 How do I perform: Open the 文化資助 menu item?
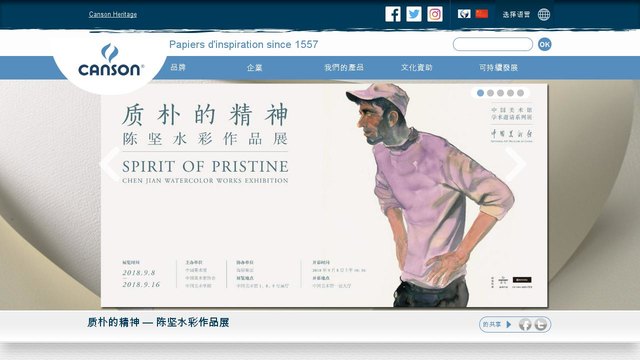[416, 68]
